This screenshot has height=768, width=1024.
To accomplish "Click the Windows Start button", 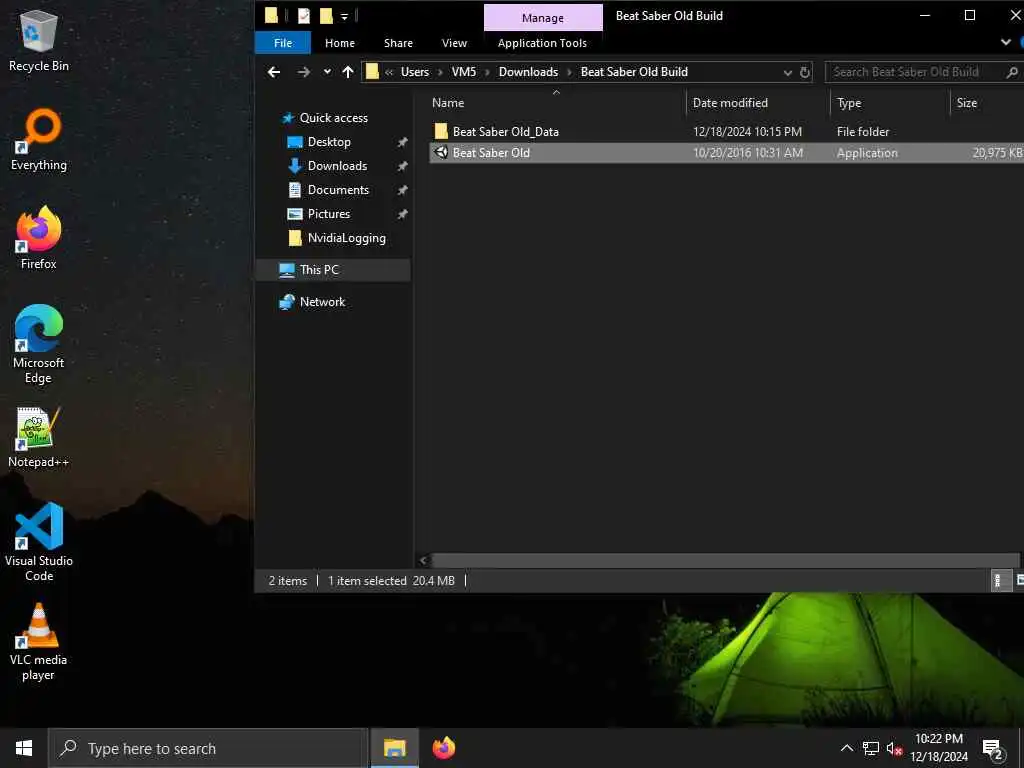I will [x=24, y=748].
